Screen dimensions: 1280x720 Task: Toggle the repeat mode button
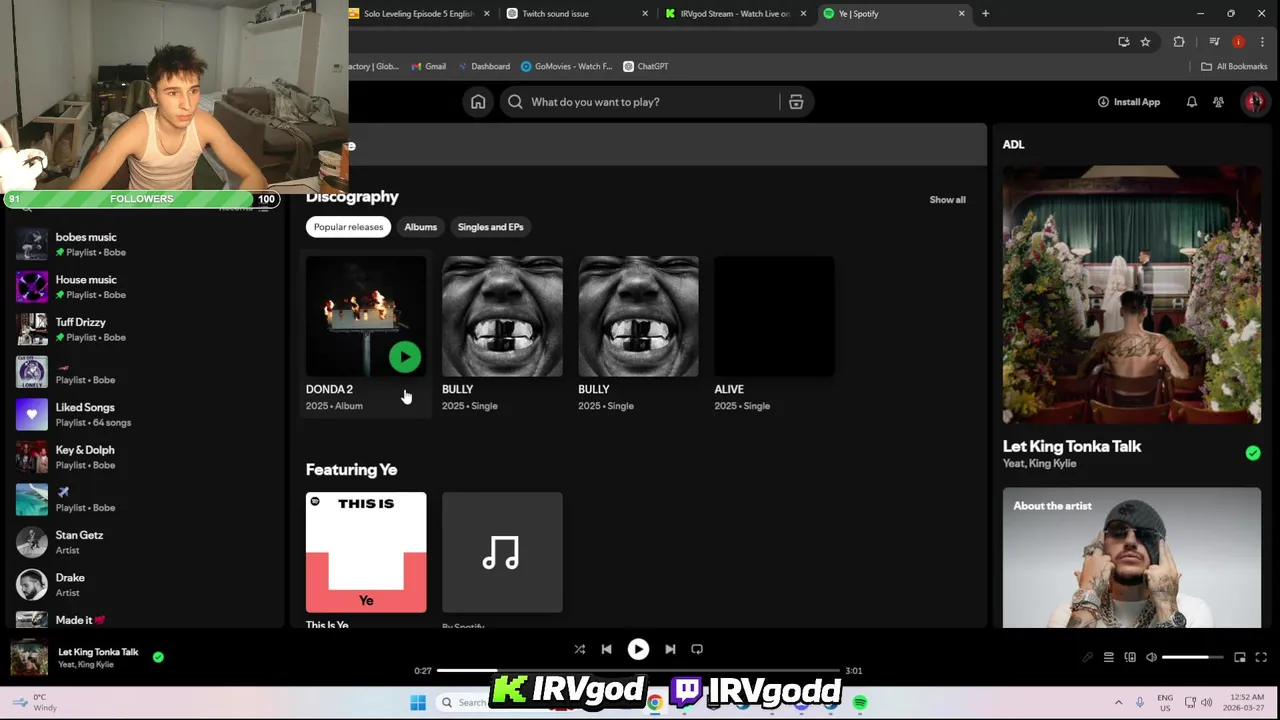(697, 649)
